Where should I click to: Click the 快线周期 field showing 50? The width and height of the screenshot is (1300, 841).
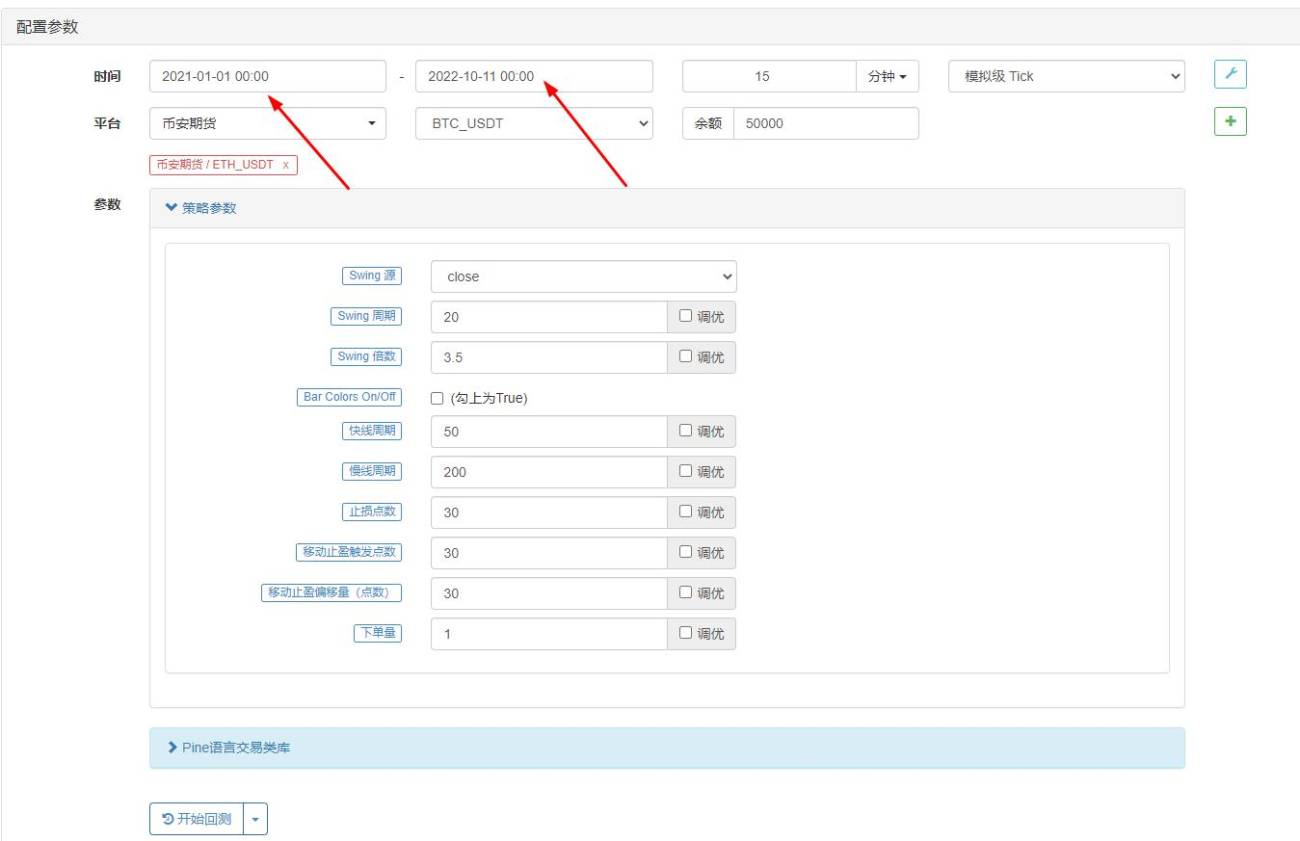click(x=549, y=432)
